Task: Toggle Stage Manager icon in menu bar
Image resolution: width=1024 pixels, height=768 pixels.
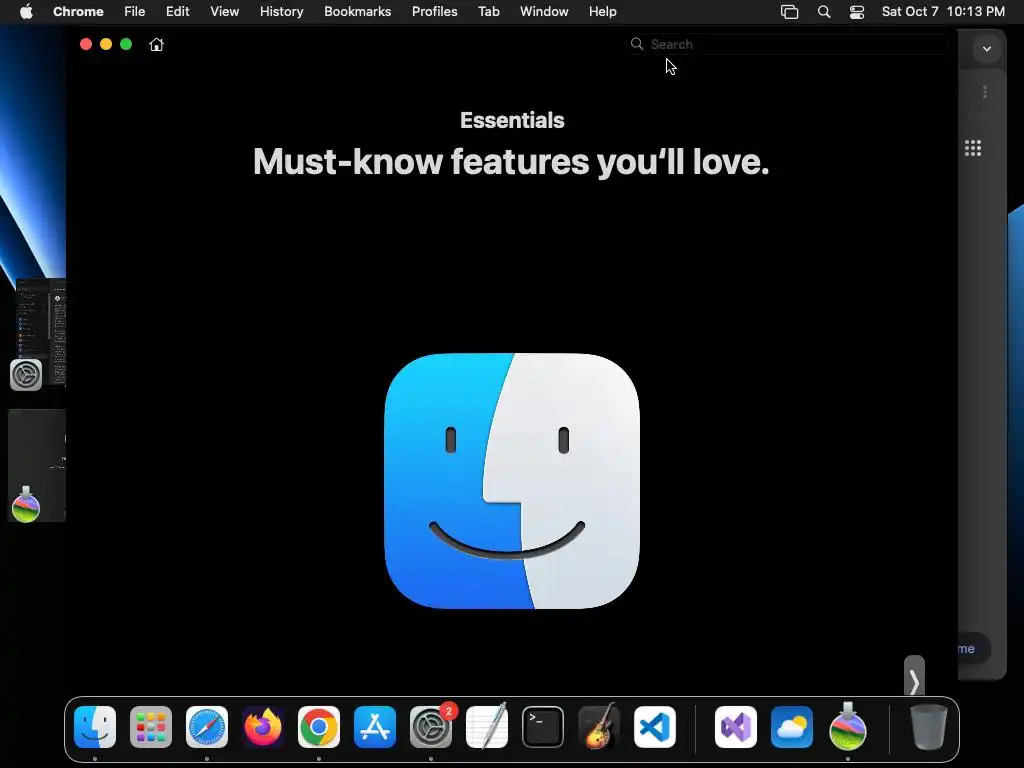Action: coord(790,12)
